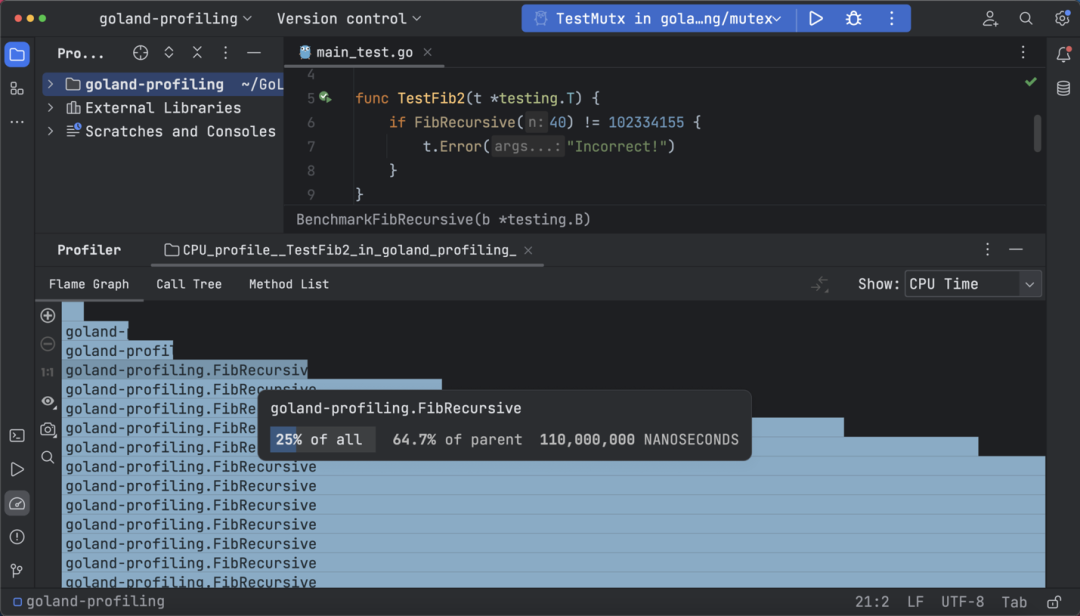Minimize the Profiler tool window

click(1016, 249)
